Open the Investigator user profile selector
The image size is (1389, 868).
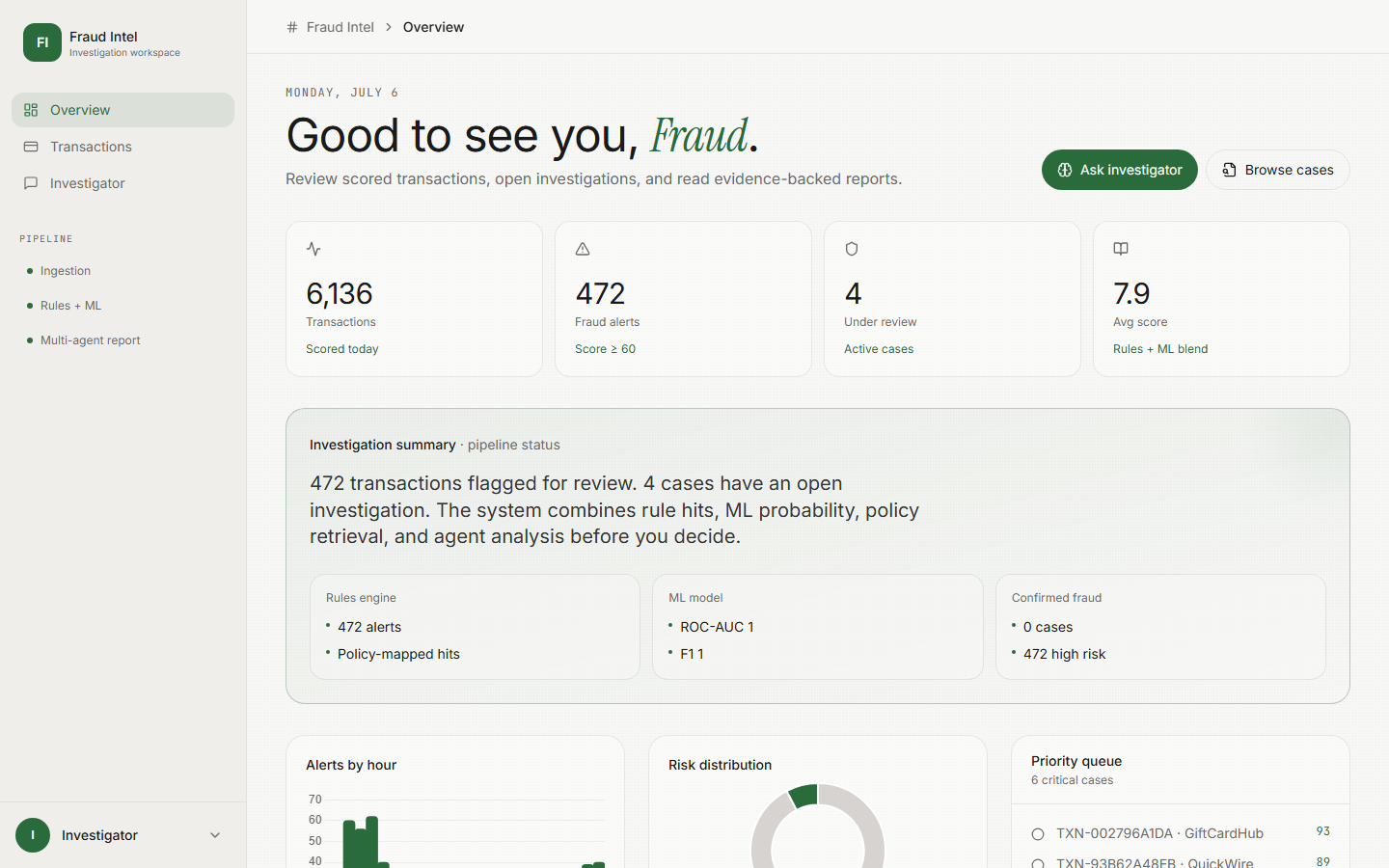tap(123, 835)
